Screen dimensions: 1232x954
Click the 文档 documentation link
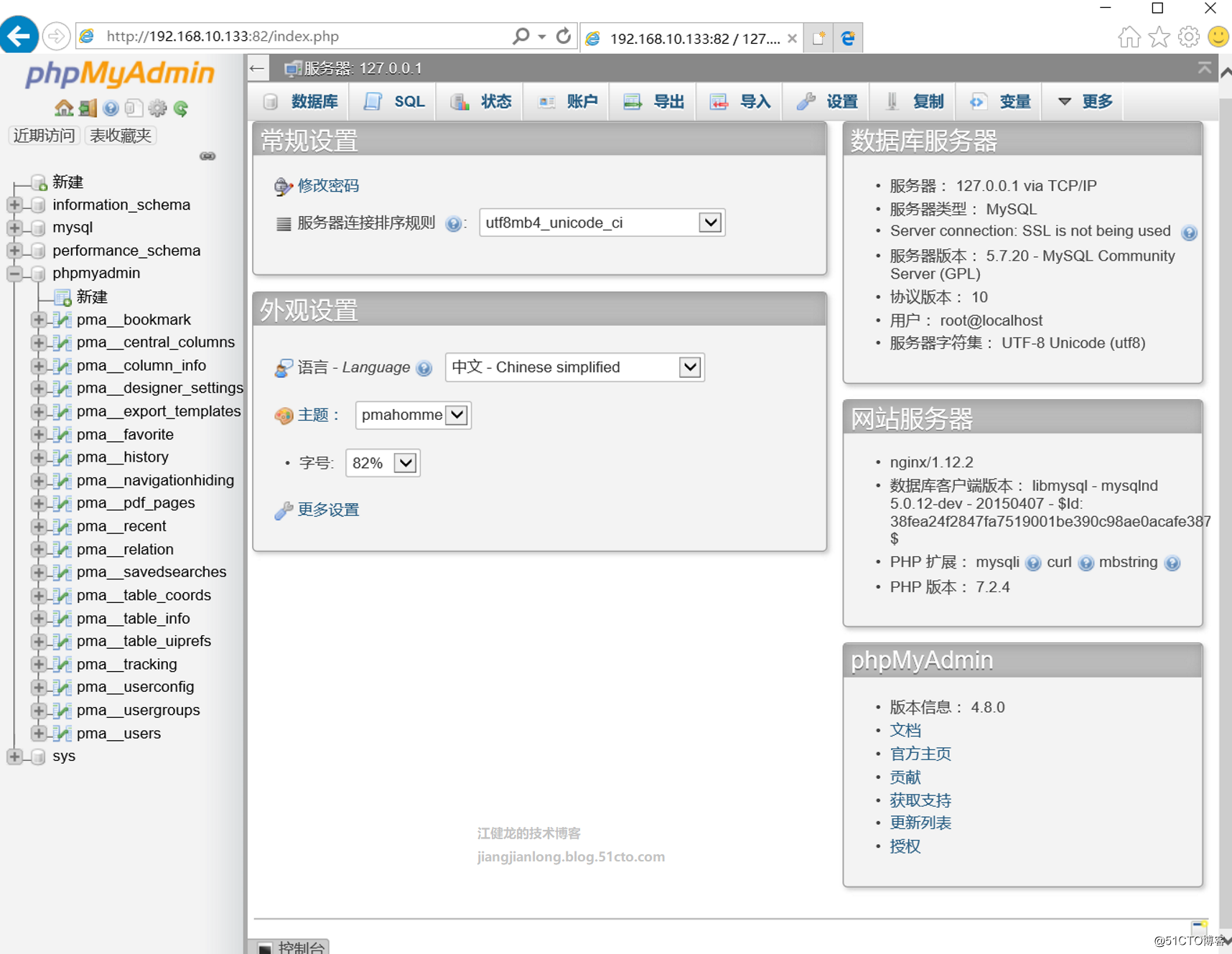click(905, 730)
